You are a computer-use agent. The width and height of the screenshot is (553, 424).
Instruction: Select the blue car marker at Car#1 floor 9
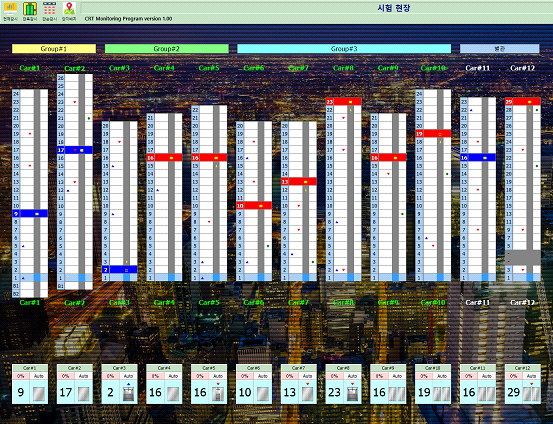(30, 213)
